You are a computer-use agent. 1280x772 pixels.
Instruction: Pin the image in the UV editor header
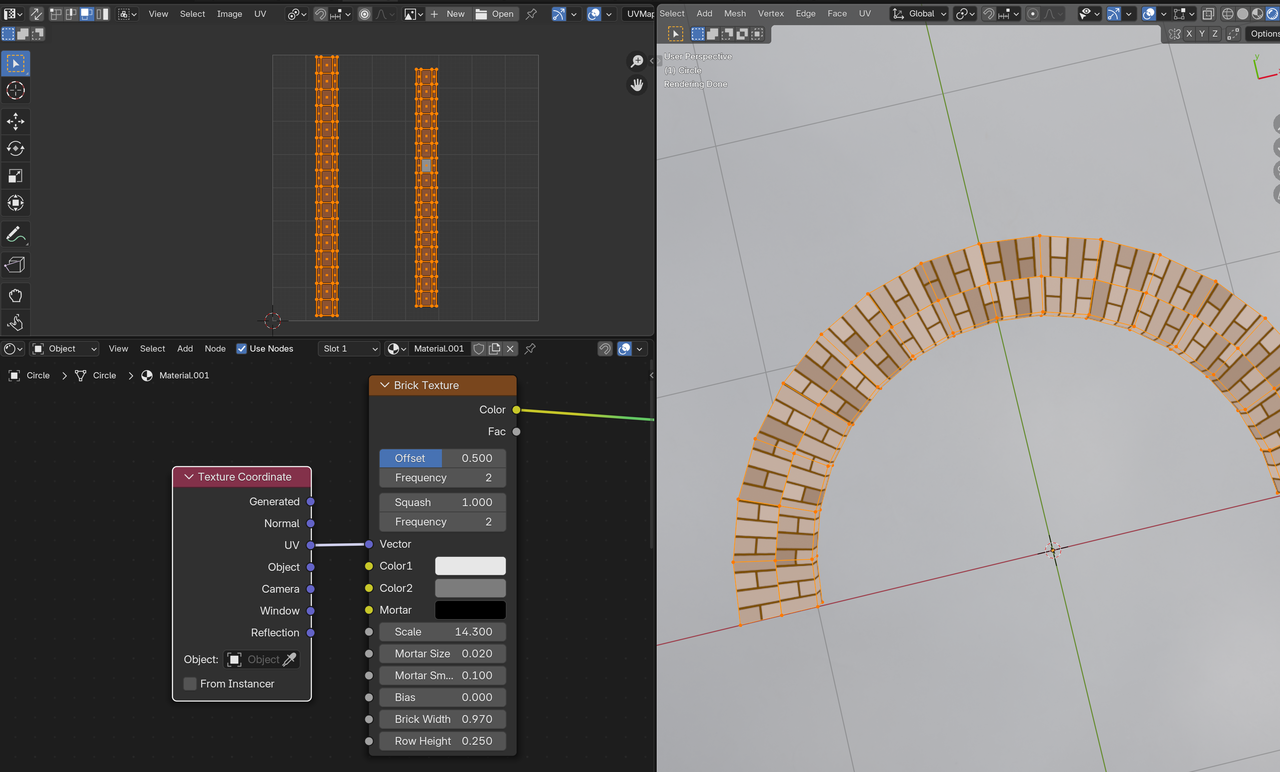click(531, 14)
